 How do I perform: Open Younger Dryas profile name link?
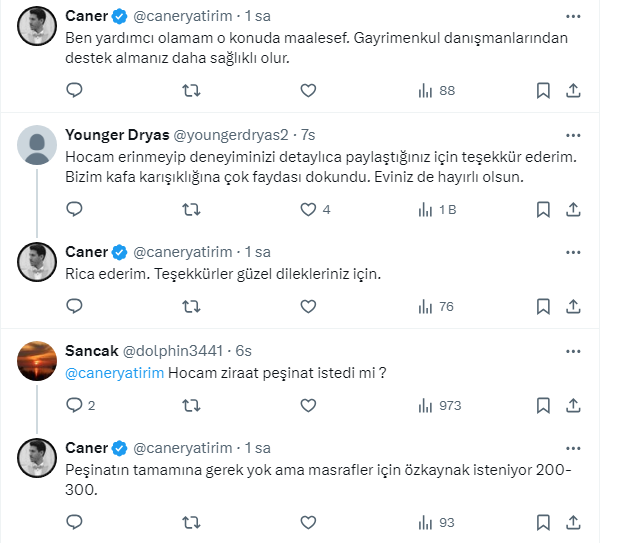point(118,134)
